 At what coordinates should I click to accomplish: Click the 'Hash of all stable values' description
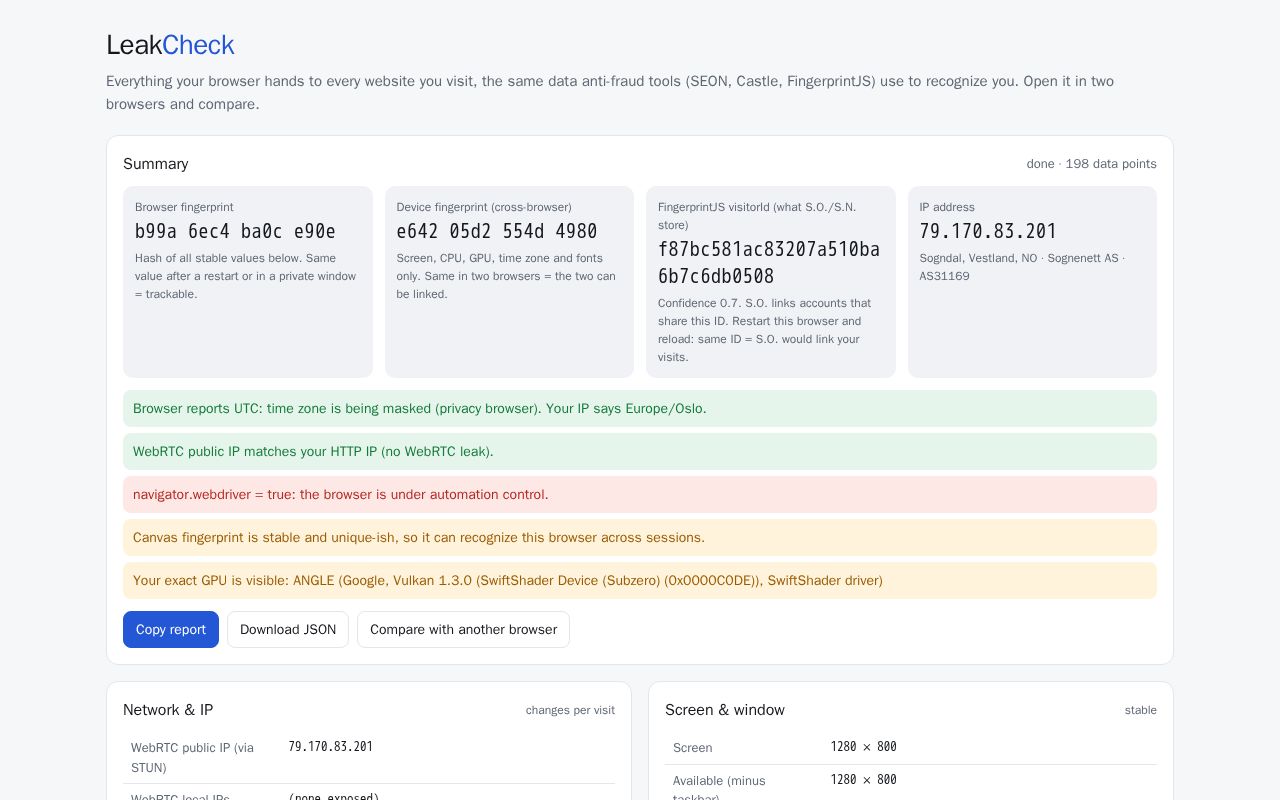click(x=246, y=276)
